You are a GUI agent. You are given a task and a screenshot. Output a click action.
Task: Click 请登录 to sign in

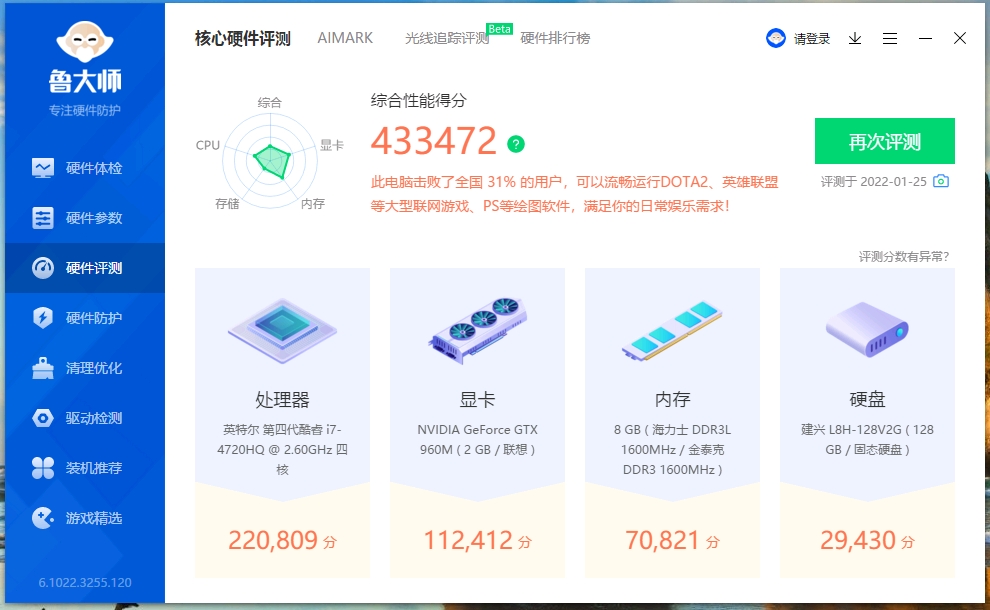[811, 39]
